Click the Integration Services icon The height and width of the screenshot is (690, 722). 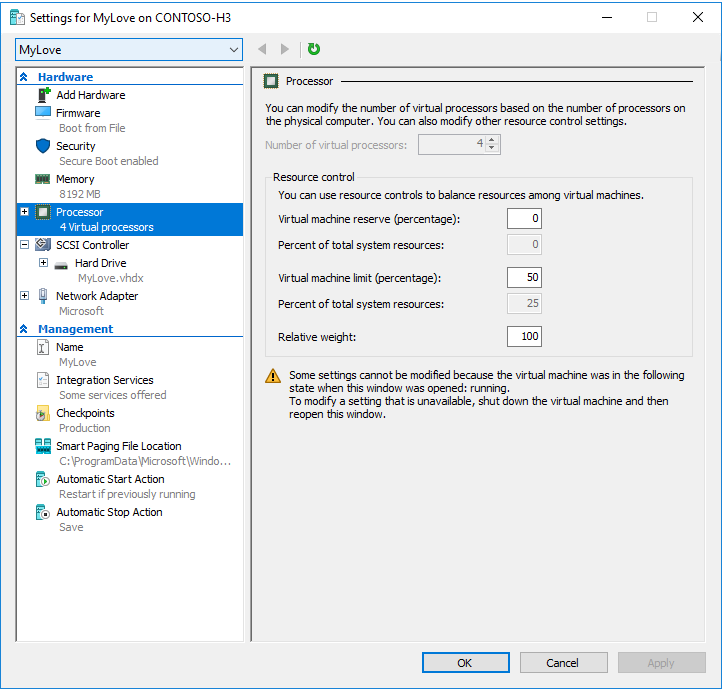click(43, 380)
